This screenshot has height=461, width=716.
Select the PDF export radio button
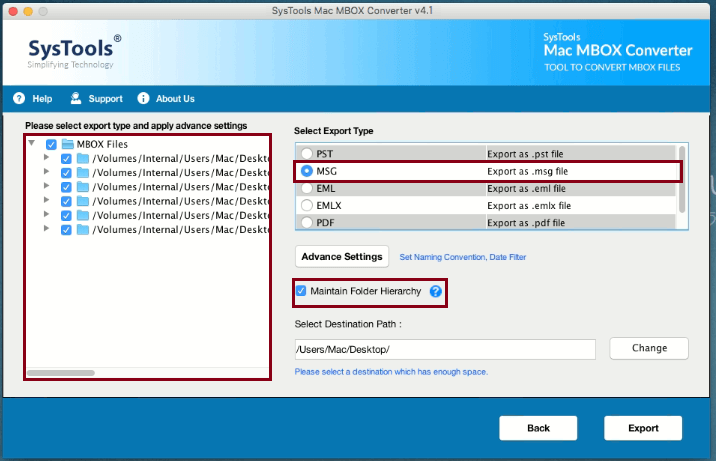[307, 223]
